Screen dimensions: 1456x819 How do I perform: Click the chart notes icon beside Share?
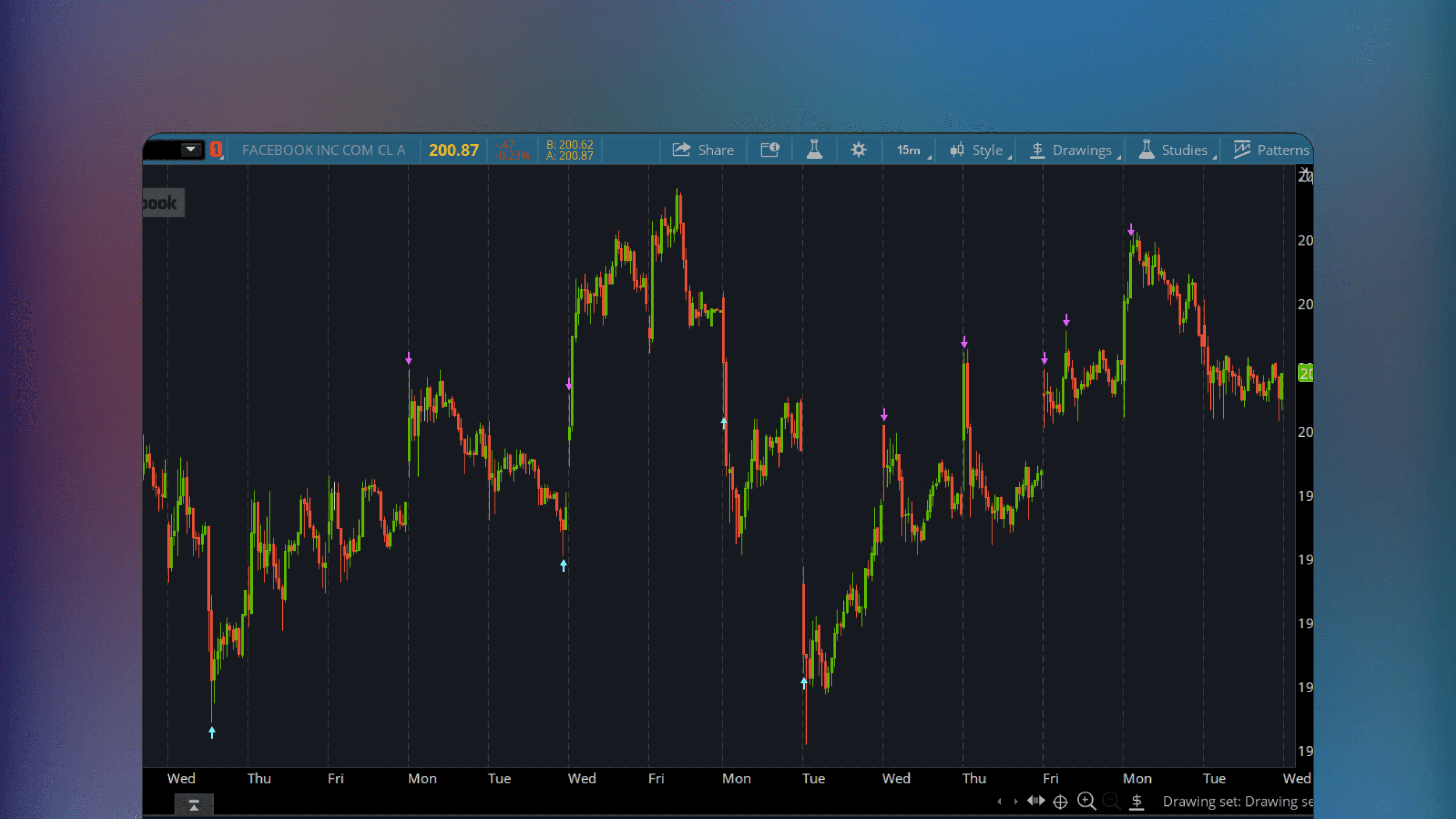(770, 149)
